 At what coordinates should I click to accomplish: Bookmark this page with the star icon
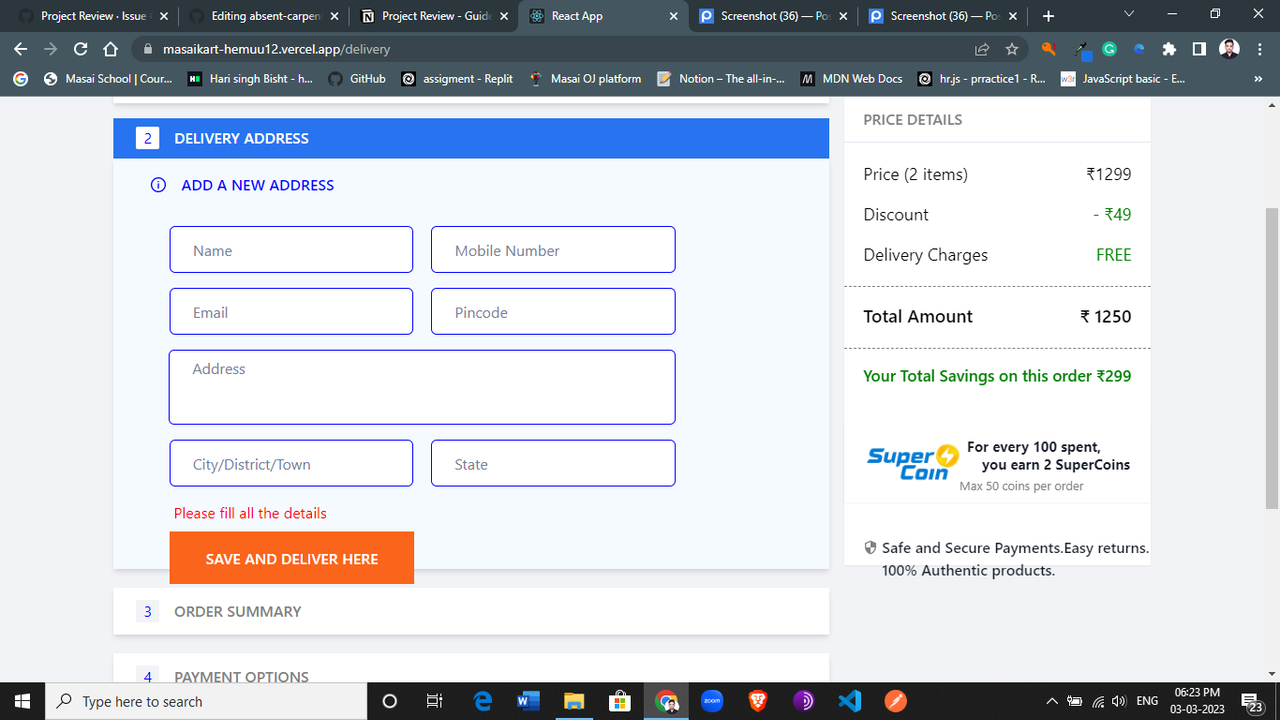1012,49
